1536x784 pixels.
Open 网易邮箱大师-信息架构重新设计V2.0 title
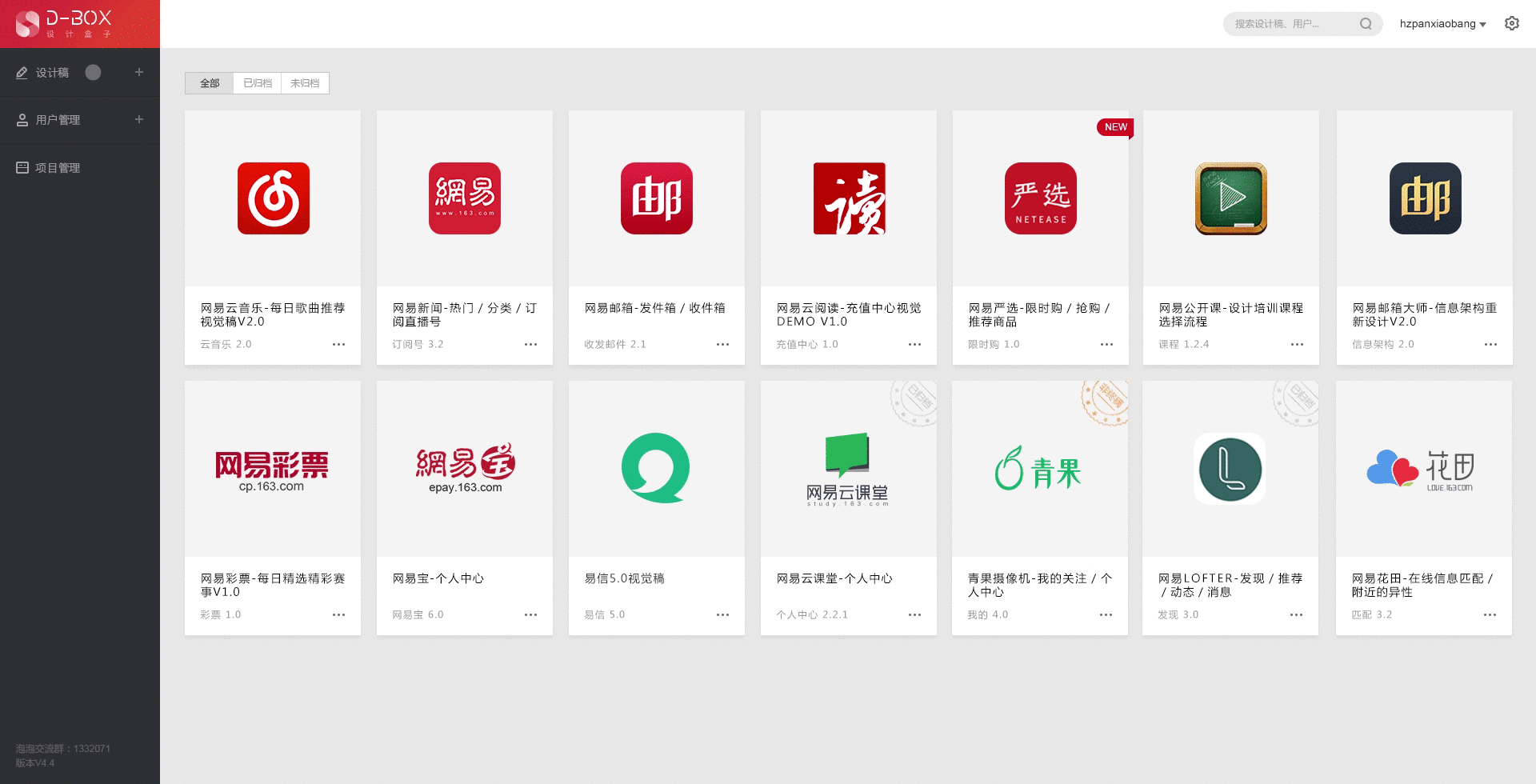(1425, 314)
